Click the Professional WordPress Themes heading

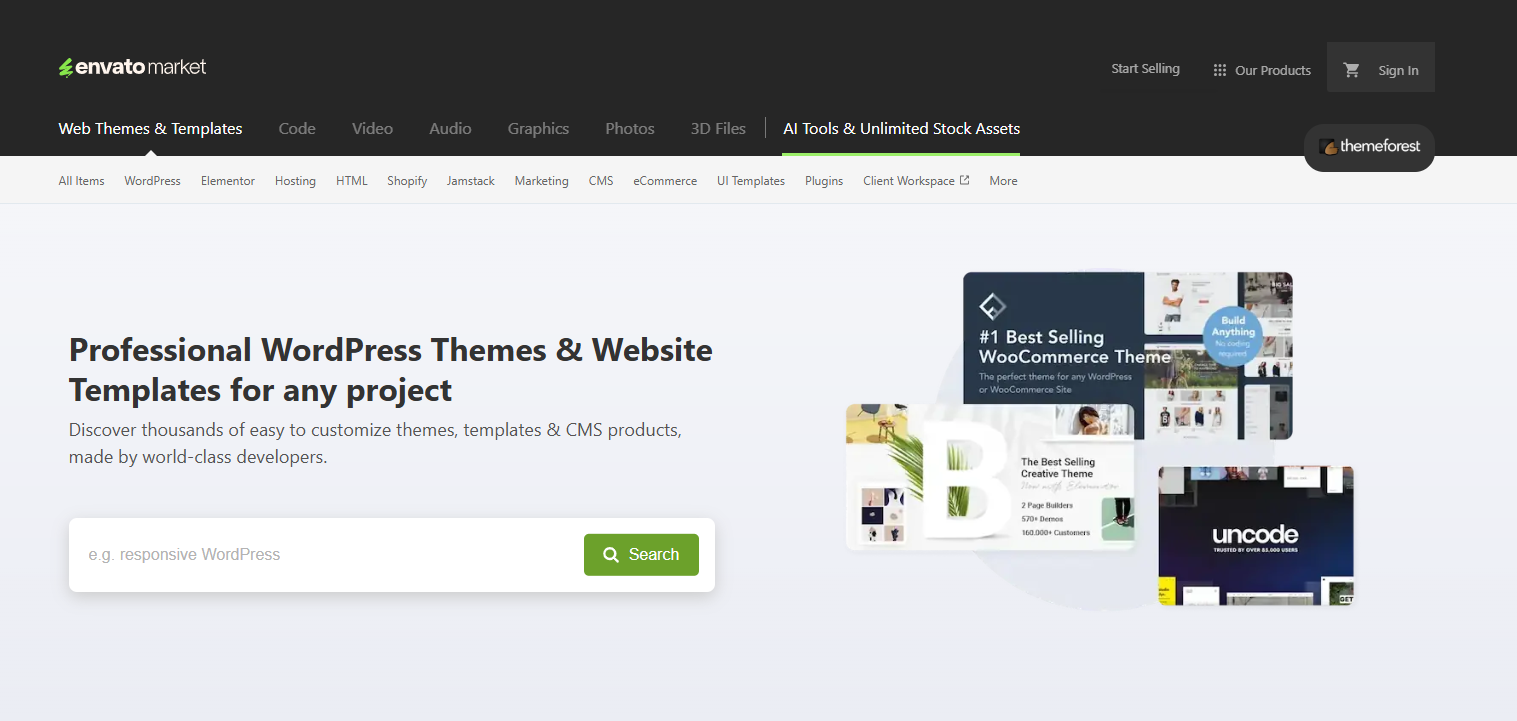391,369
